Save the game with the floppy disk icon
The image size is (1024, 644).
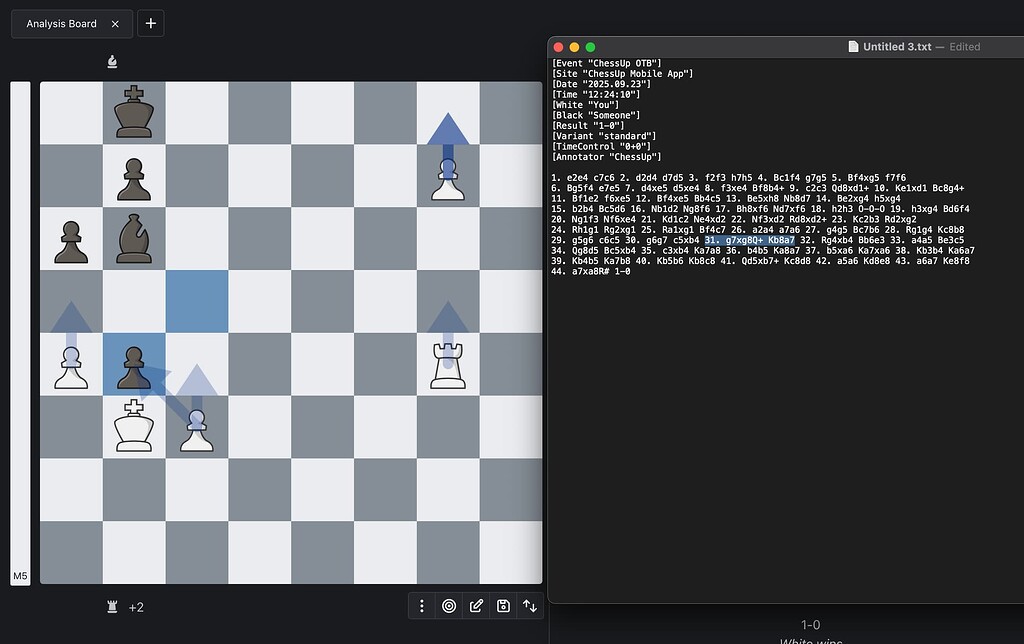coord(503,605)
